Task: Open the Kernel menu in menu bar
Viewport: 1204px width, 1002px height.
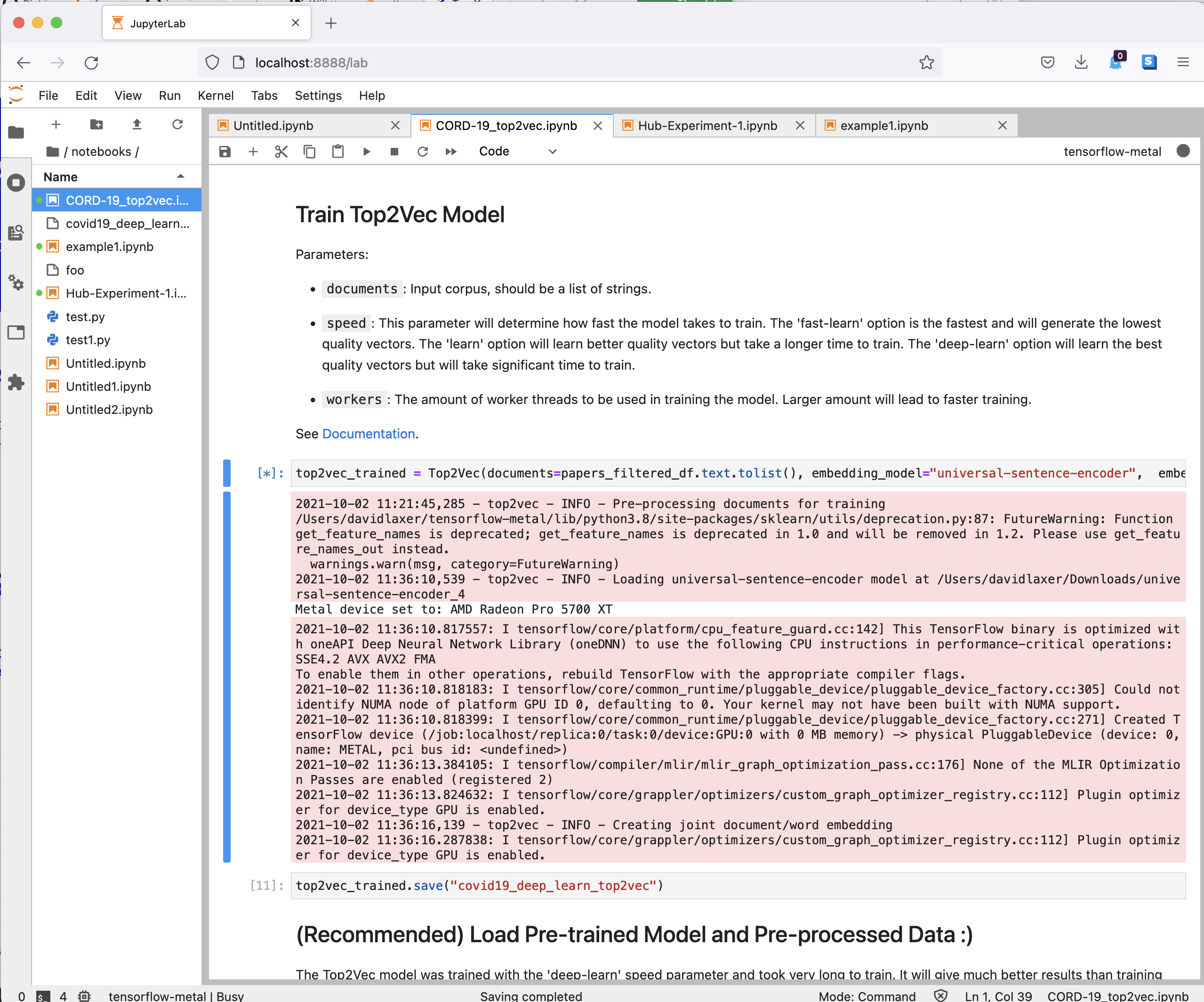Action: (214, 95)
